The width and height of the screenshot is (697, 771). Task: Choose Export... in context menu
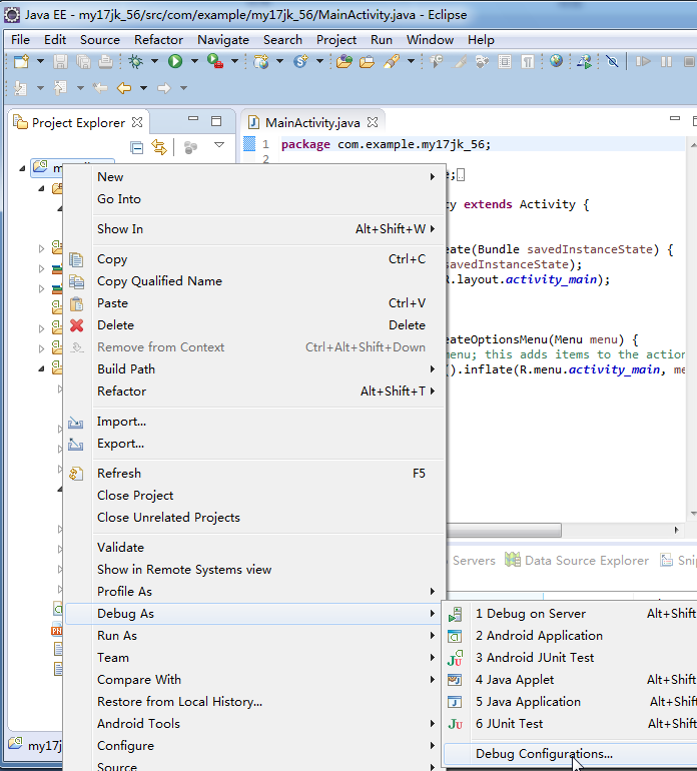click(x=255, y=444)
